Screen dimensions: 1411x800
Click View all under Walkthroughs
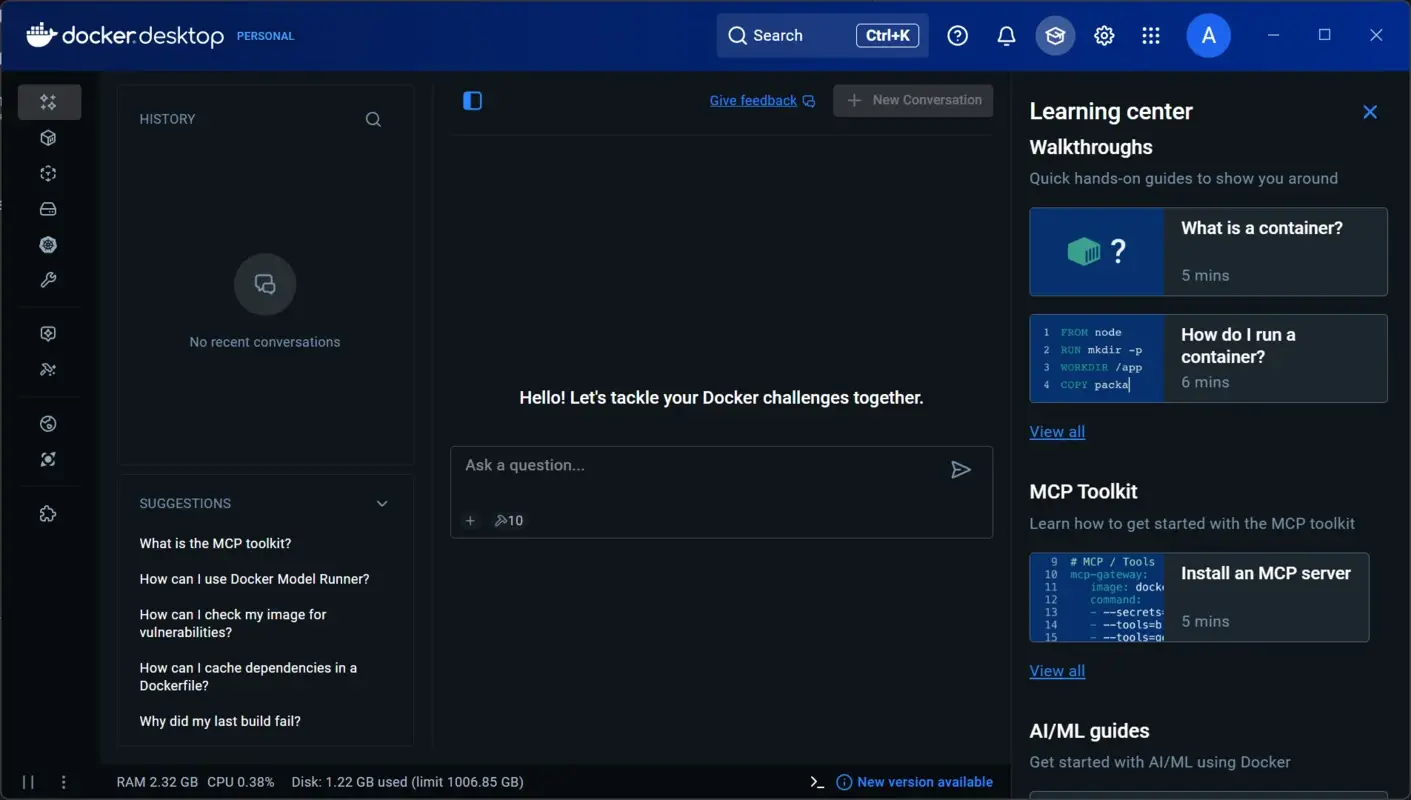coord(1057,431)
